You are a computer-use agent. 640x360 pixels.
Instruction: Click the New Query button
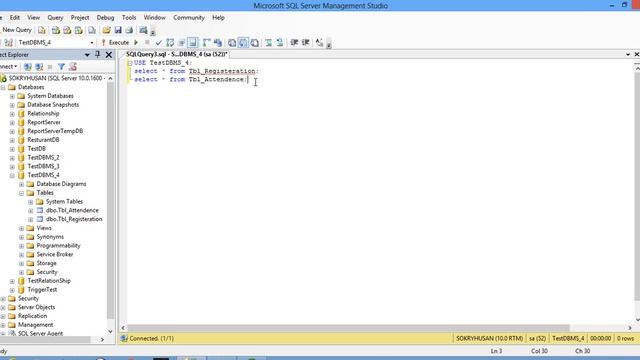[16, 30]
